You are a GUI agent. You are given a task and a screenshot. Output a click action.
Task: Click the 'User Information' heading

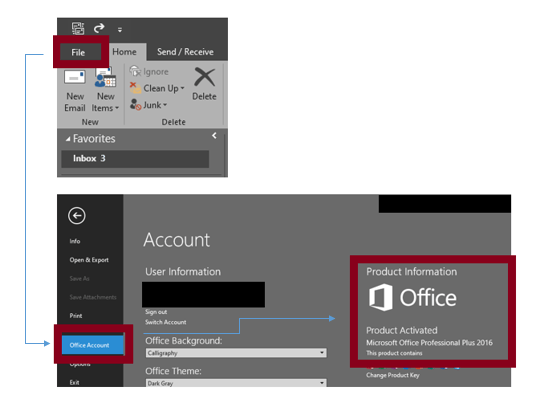(x=183, y=271)
